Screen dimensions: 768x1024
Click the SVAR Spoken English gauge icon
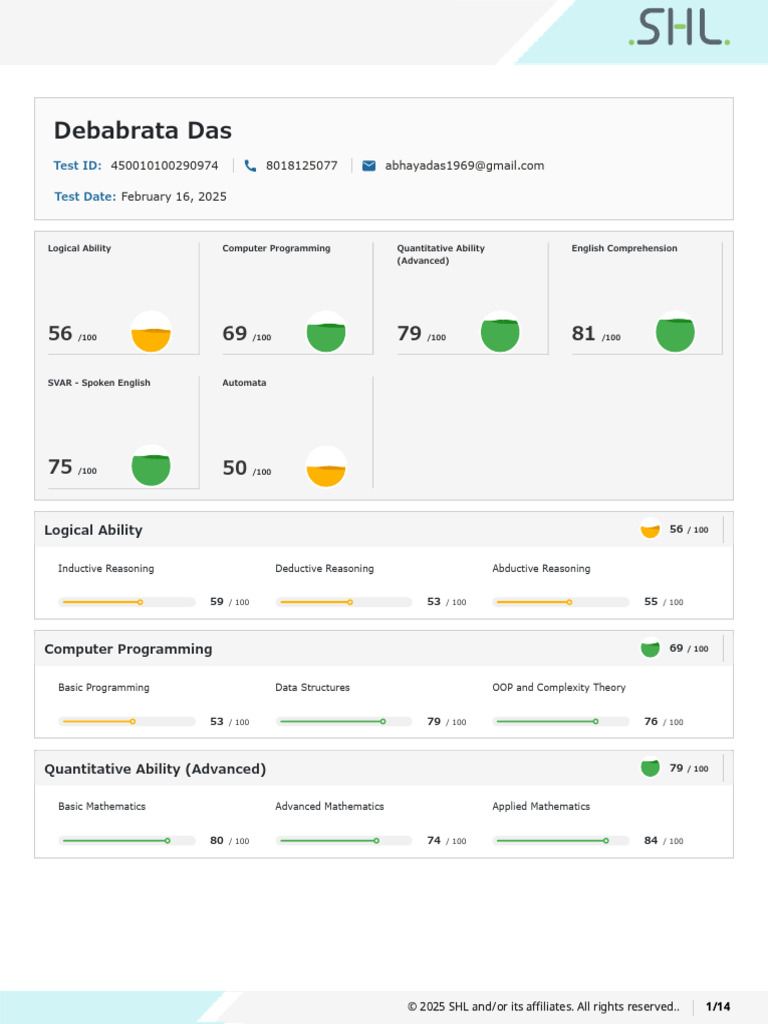tap(151, 467)
